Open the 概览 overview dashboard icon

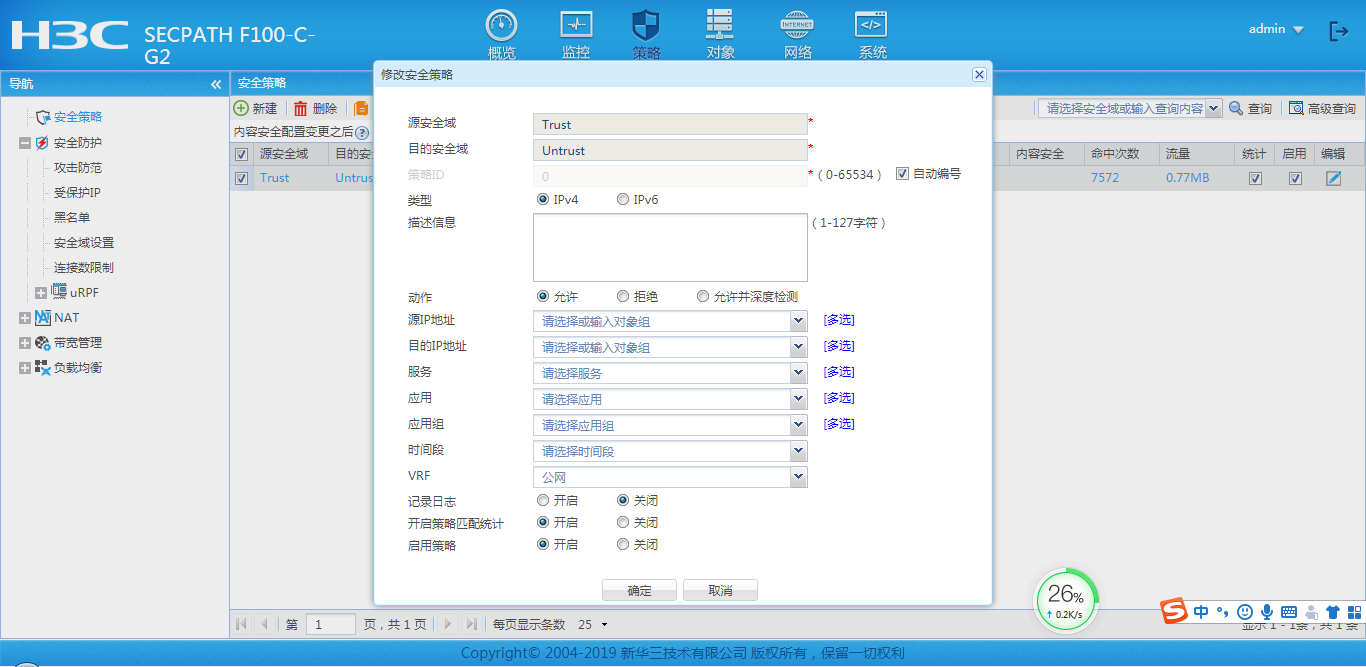(x=502, y=25)
